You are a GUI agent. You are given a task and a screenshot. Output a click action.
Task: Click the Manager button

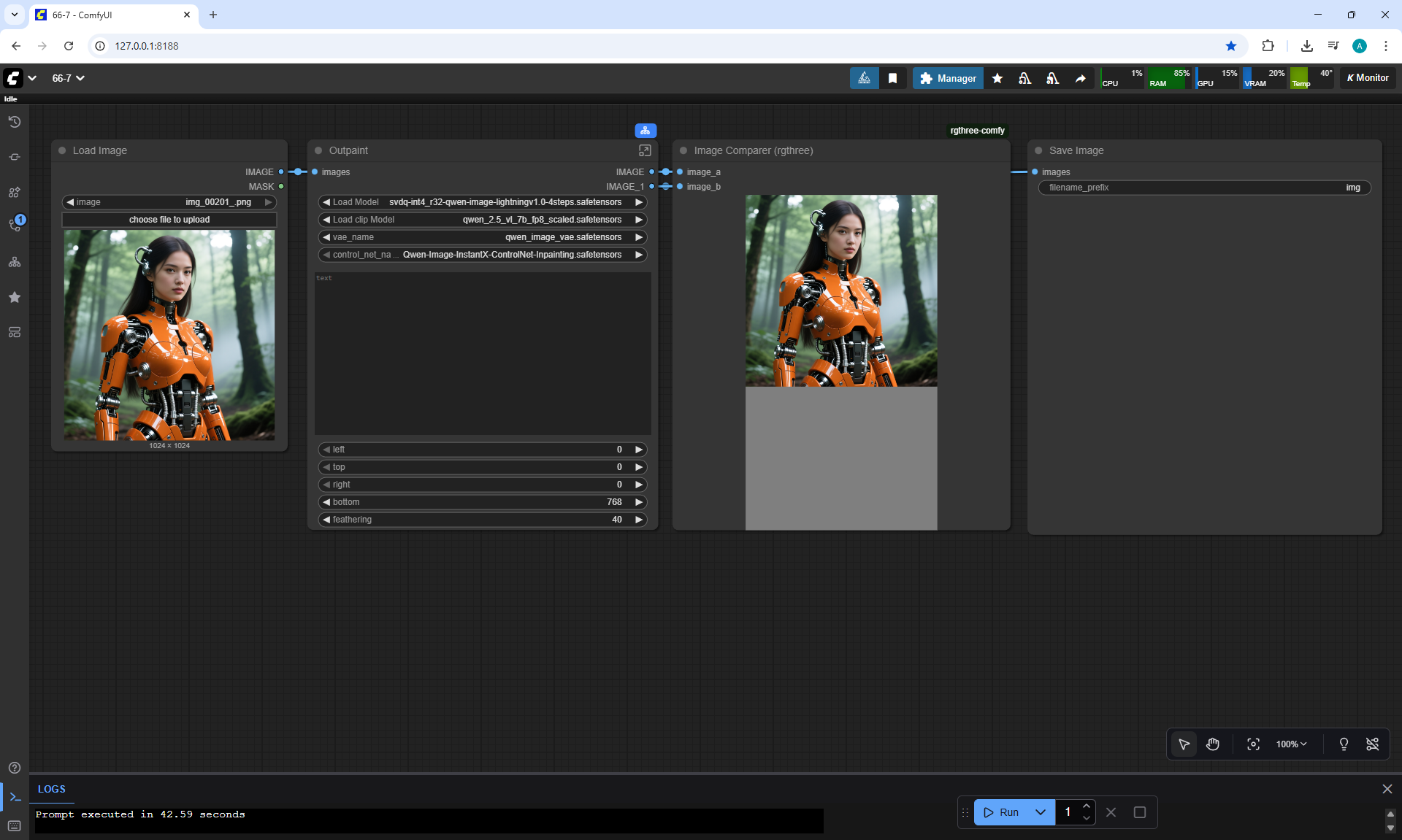948,78
